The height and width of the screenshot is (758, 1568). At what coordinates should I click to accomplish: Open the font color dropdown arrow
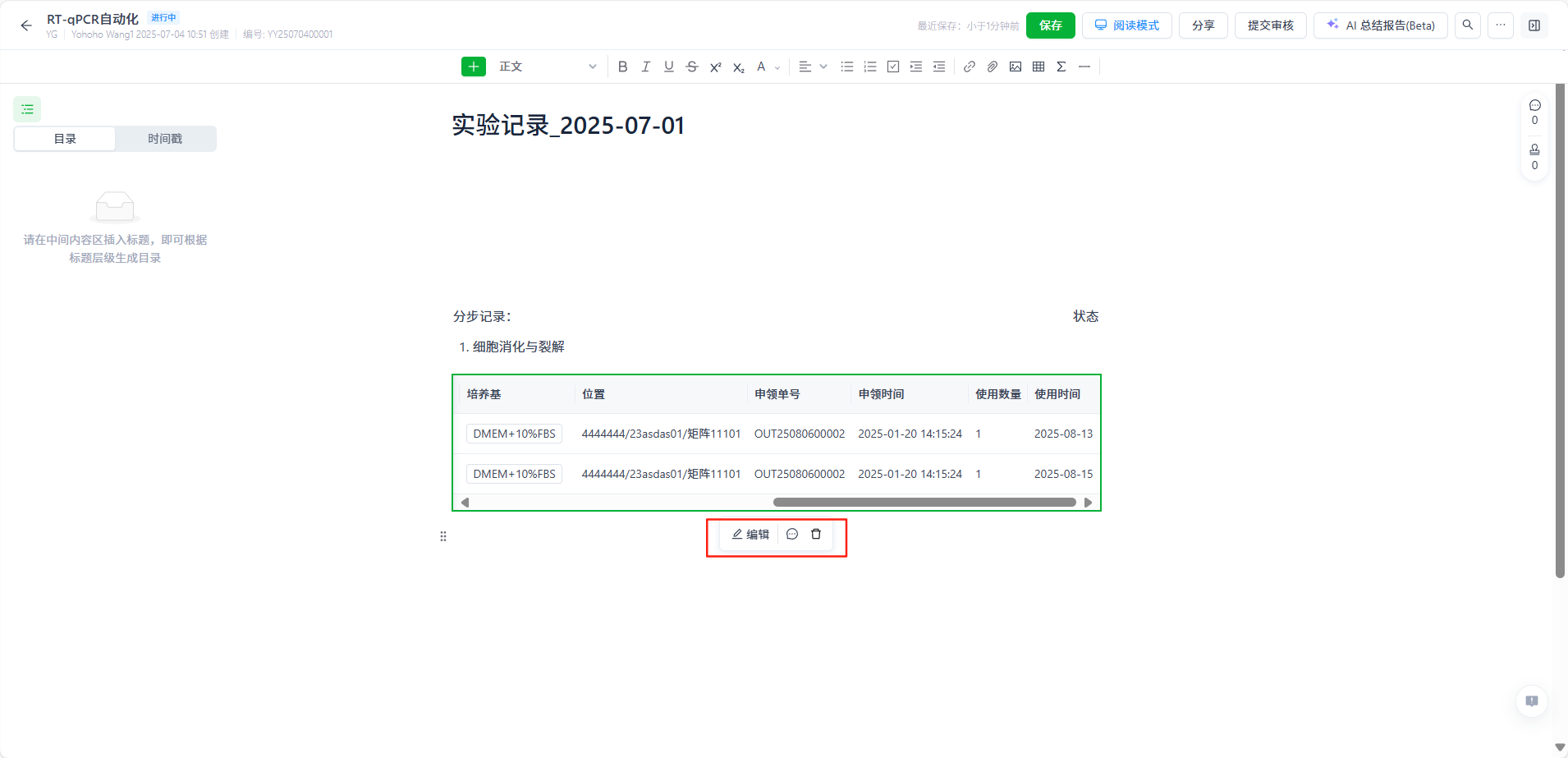777,67
